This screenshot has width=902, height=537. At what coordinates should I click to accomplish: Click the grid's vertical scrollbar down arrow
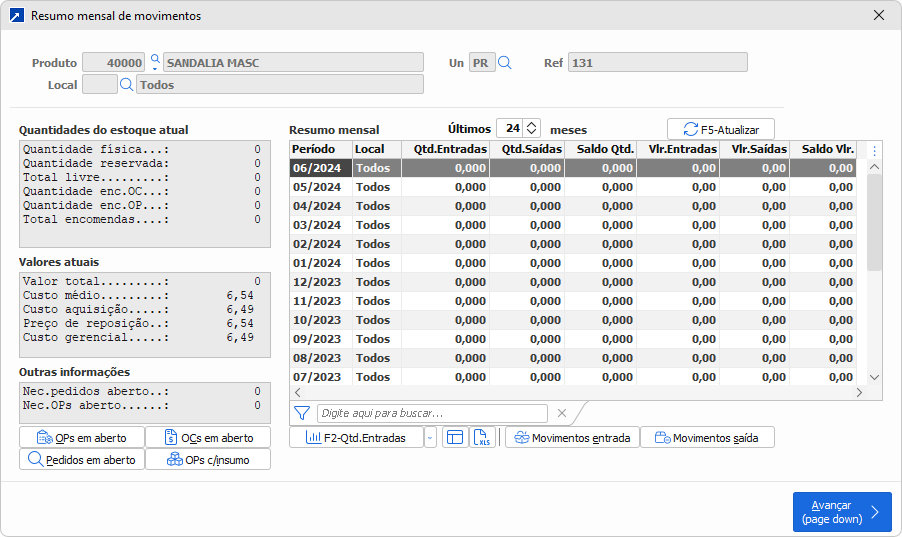[874, 377]
